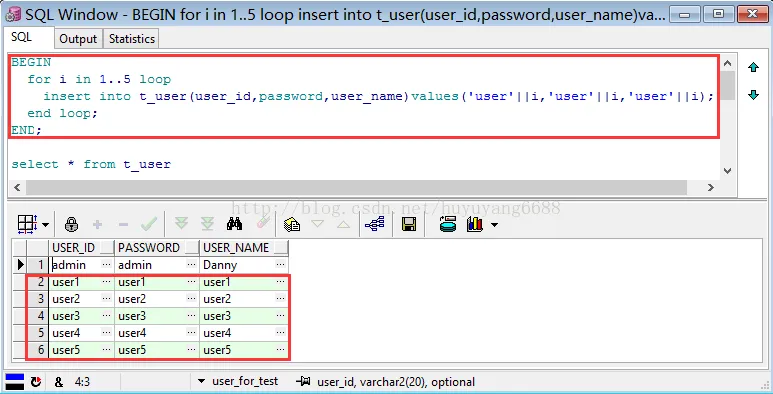Click the ellipsis button in row 4 USER_ID cell
Screen dimensions: 773x394
click(106, 316)
